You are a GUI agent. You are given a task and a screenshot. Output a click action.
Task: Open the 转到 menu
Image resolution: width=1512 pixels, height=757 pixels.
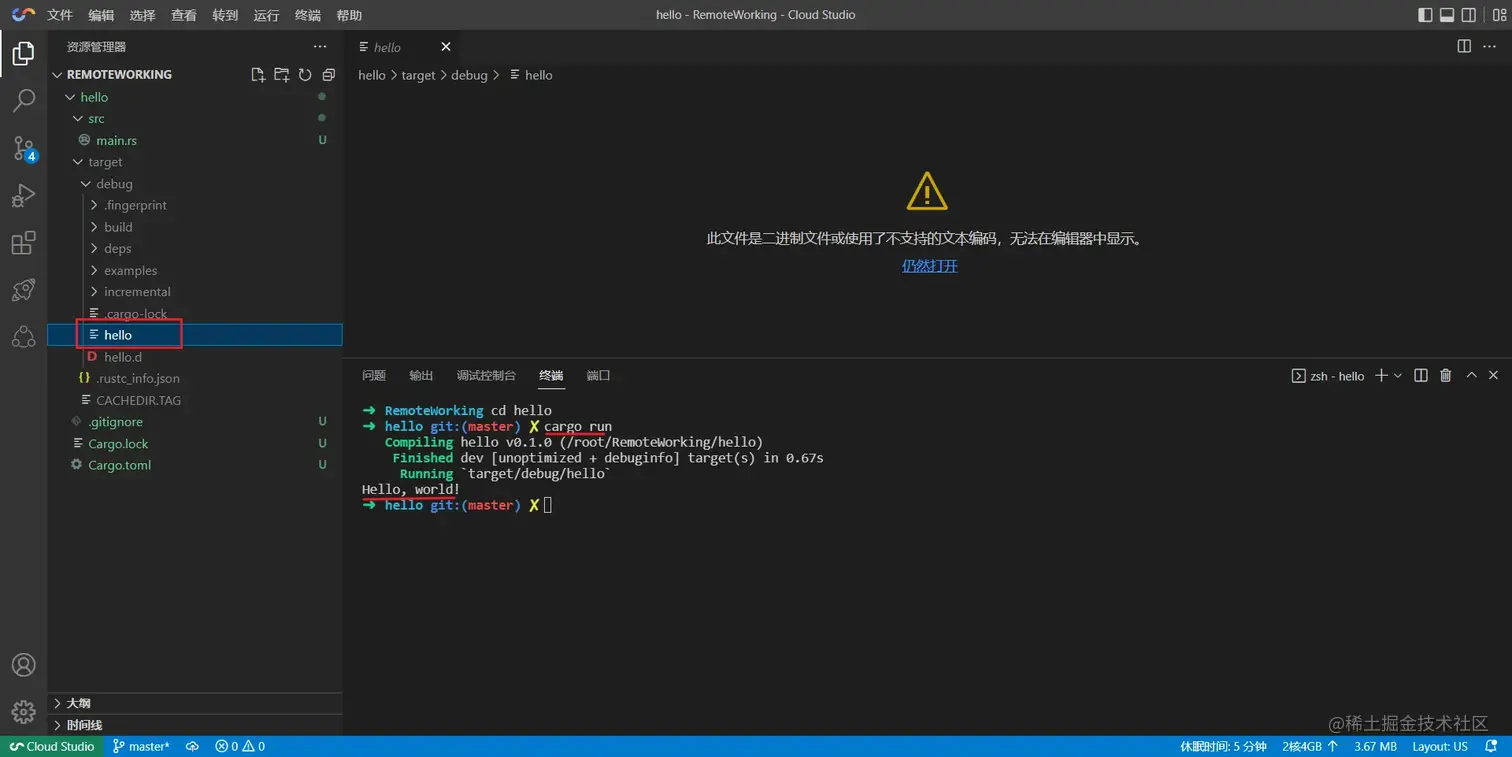click(x=225, y=15)
